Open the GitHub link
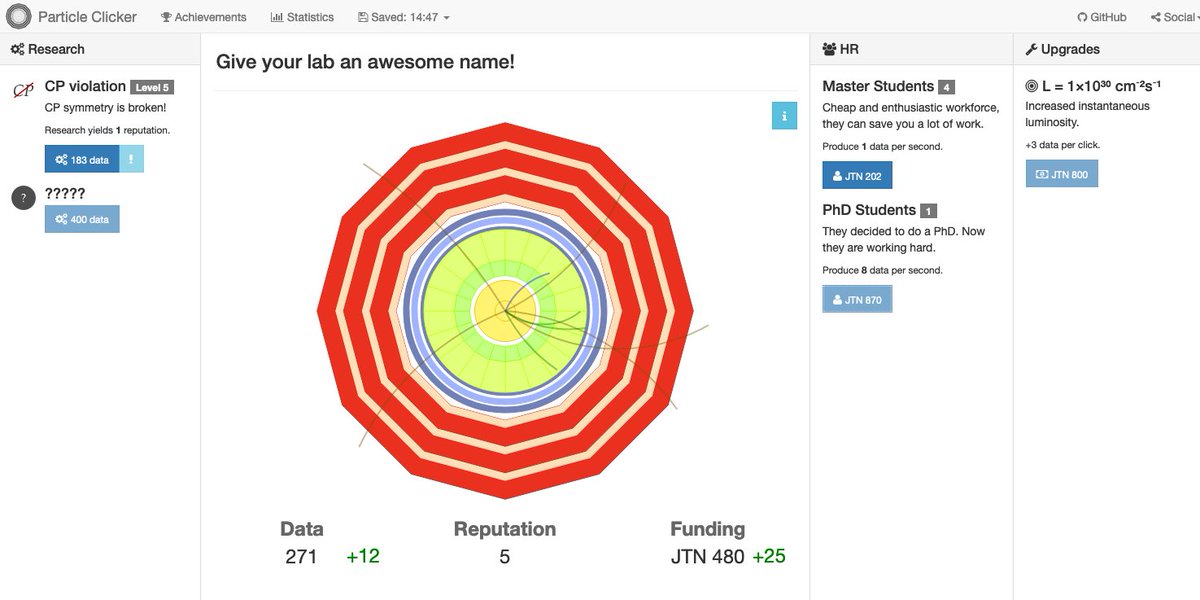 [x=1101, y=17]
